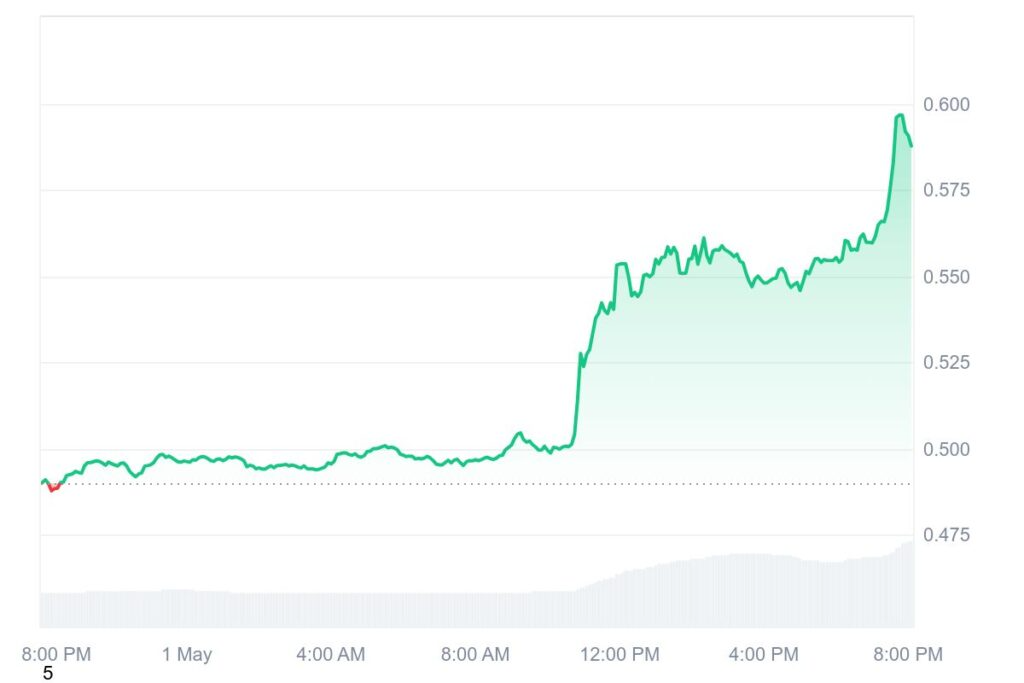Click the 0.600 price axis label
This screenshot has width=1024, height=683.
[x=948, y=105]
